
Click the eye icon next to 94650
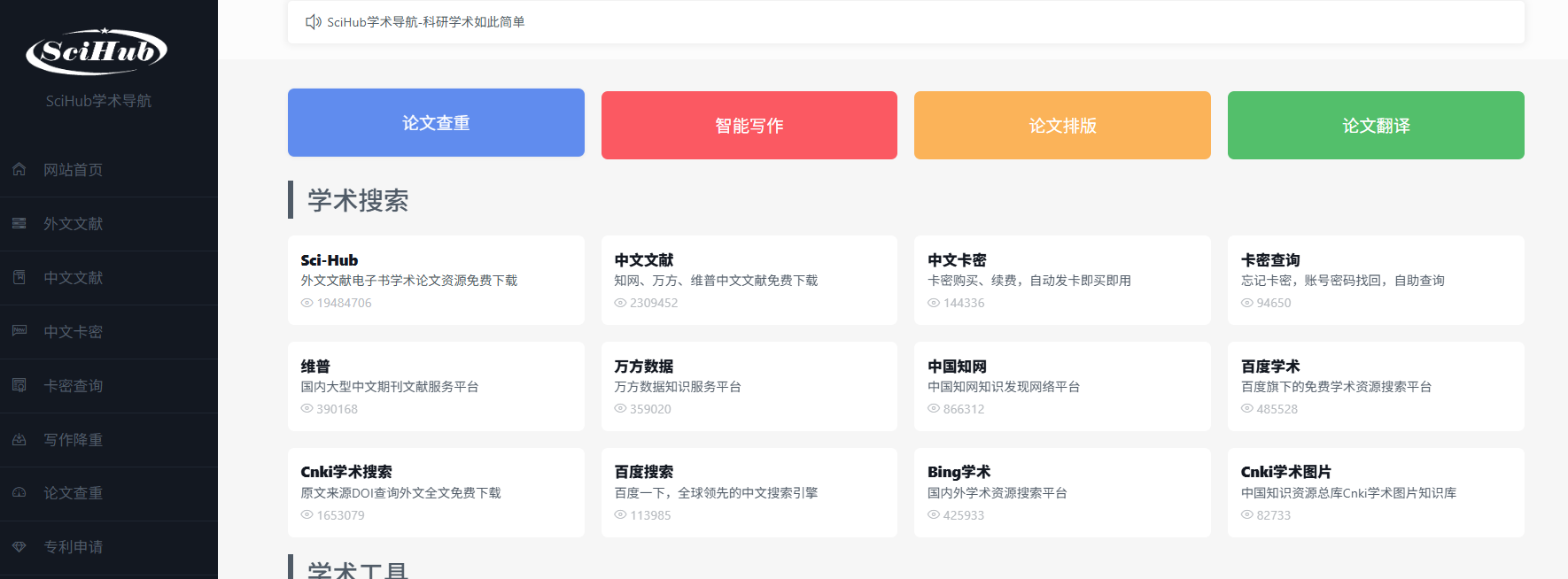[1247, 303]
